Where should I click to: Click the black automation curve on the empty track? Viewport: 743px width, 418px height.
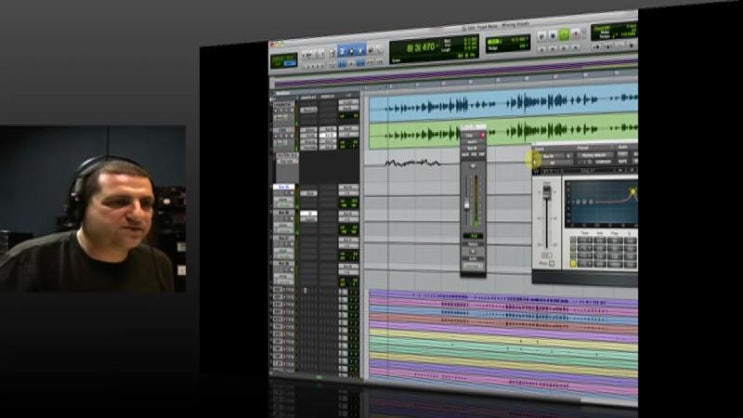coord(412,162)
